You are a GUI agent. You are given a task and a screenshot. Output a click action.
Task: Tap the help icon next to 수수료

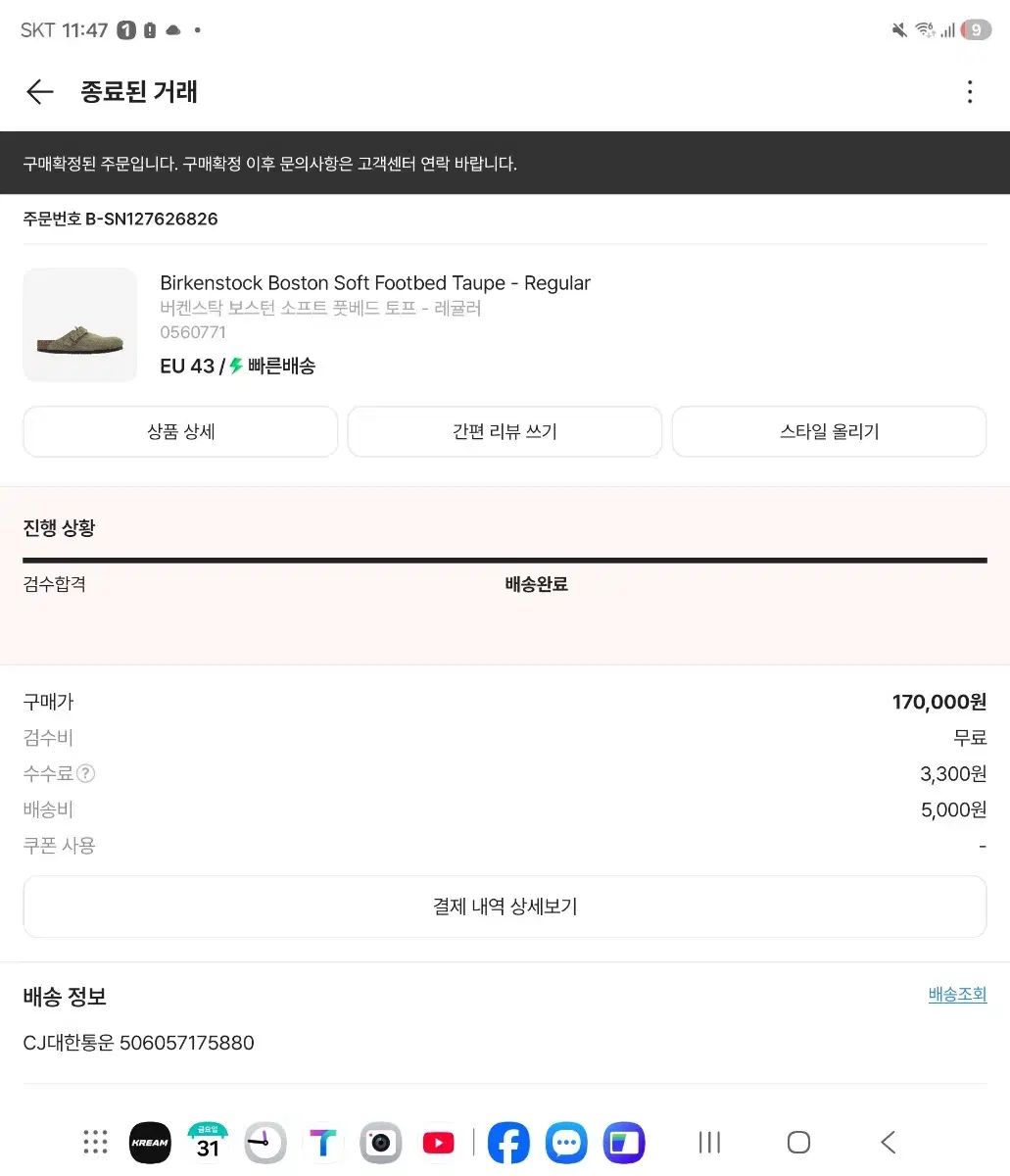[86, 774]
